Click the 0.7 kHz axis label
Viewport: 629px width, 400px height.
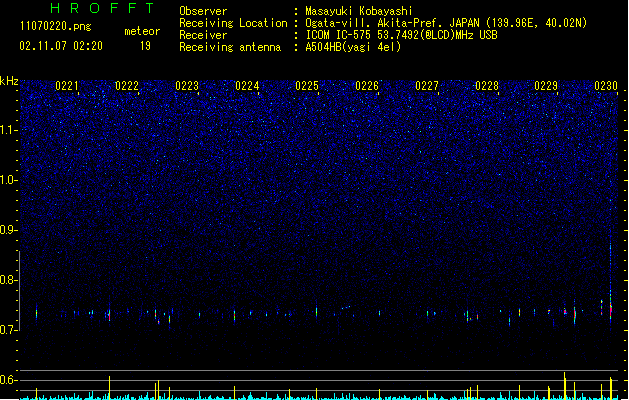tap(9, 330)
